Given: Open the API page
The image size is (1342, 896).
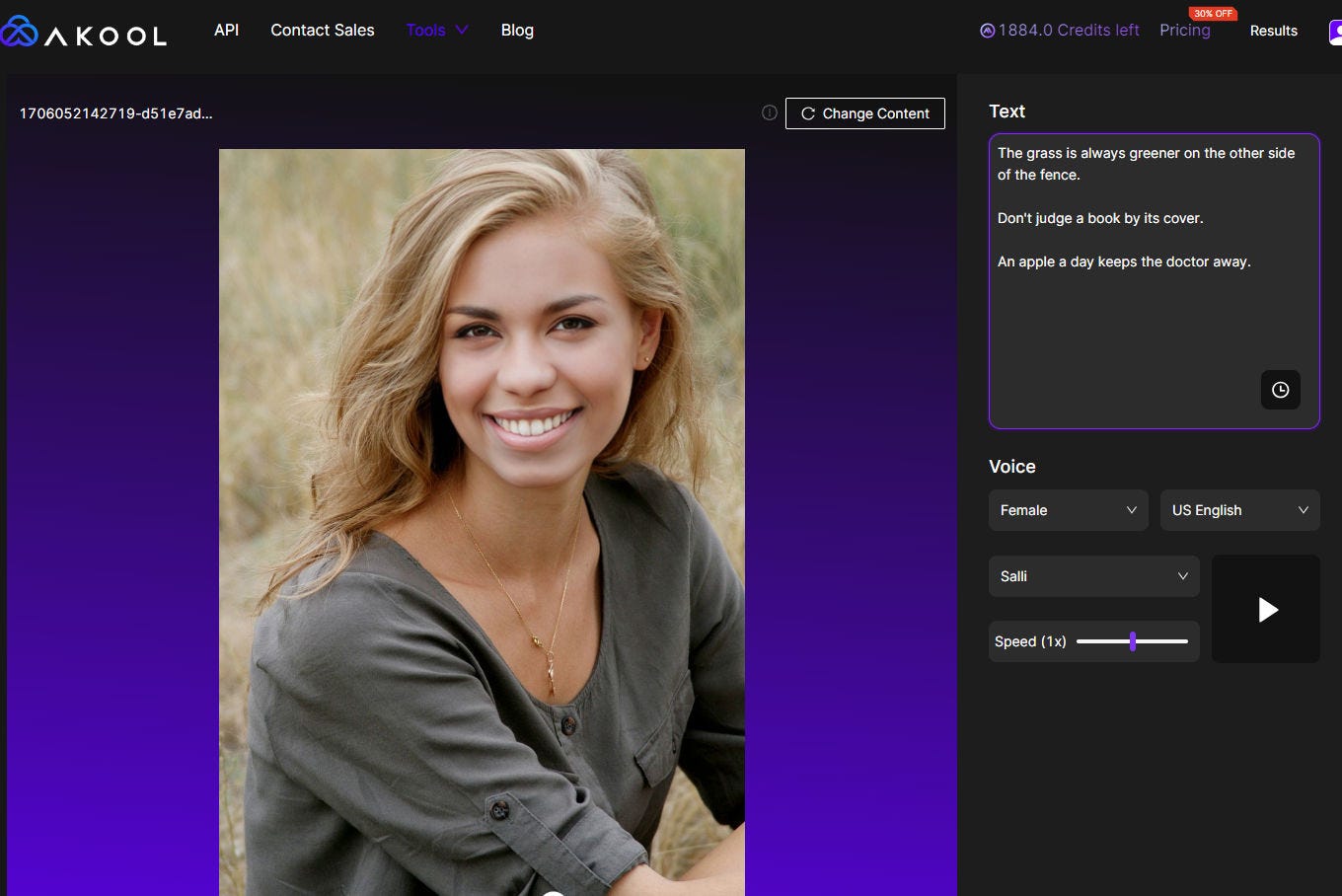Looking at the screenshot, I should (227, 30).
